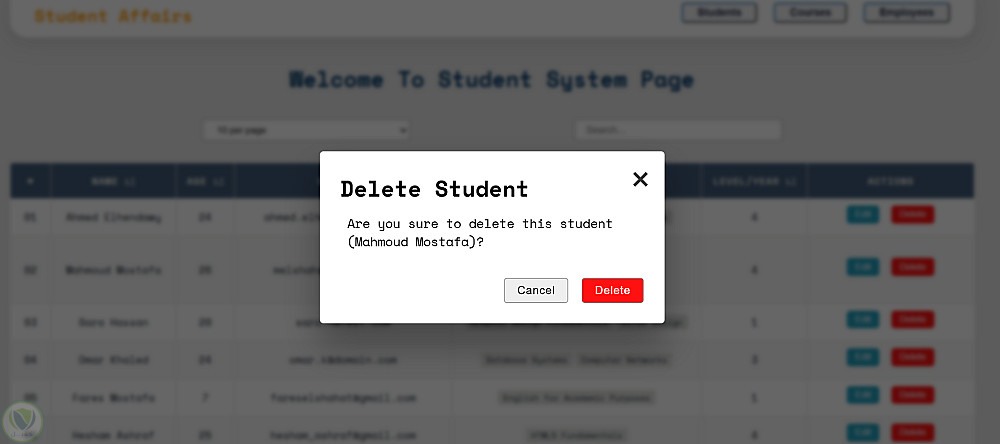Sort table by the Age column icon
Image resolution: width=1000 pixels, height=444 pixels.
pyautogui.click(x=217, y=182)
